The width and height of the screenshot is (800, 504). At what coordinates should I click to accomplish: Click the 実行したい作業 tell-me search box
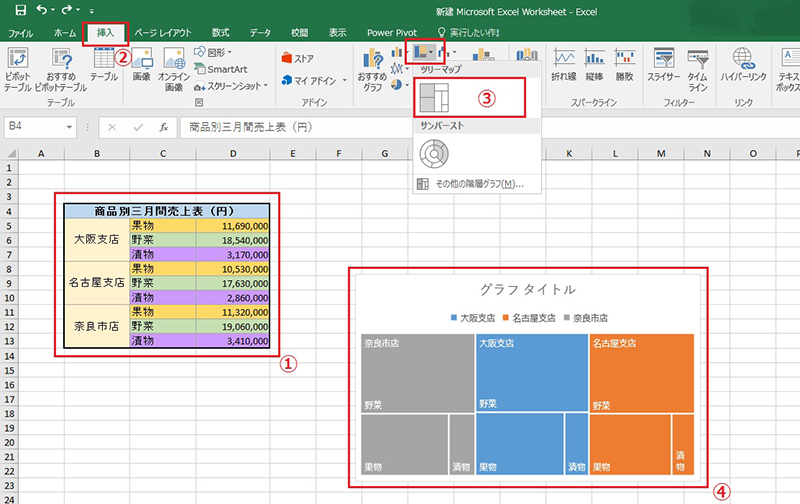coord(468,33)
